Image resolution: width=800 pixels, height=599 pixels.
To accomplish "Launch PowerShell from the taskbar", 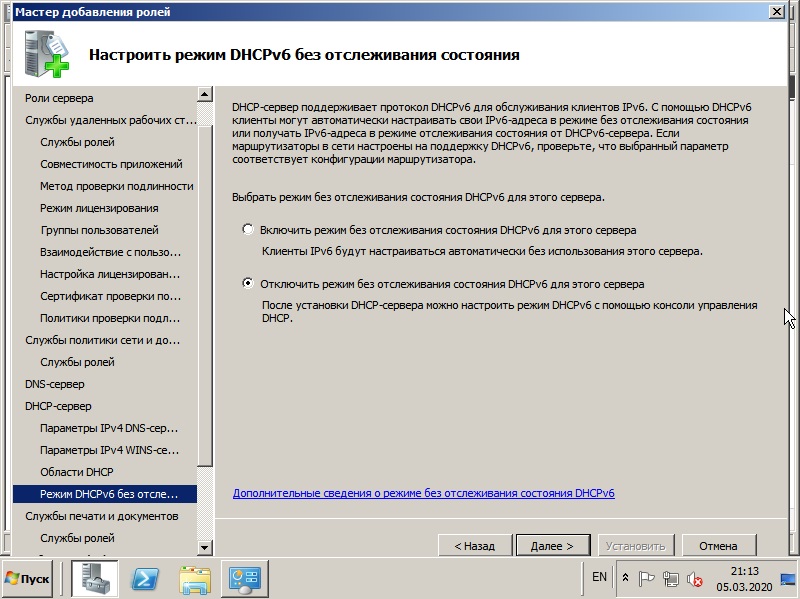I will [145, 579].
